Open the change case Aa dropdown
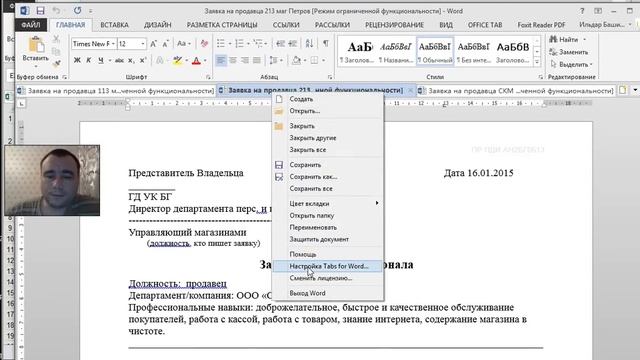 (x=184, y=44)
